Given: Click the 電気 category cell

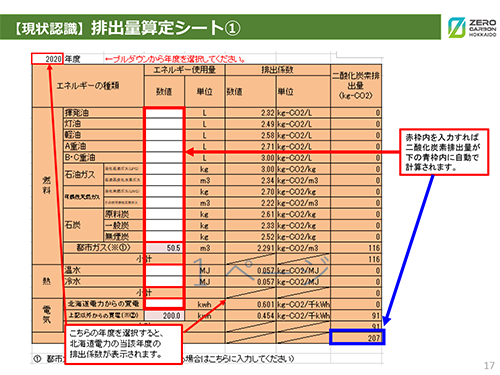Looking at the screenshot, I should coord(47,315).
